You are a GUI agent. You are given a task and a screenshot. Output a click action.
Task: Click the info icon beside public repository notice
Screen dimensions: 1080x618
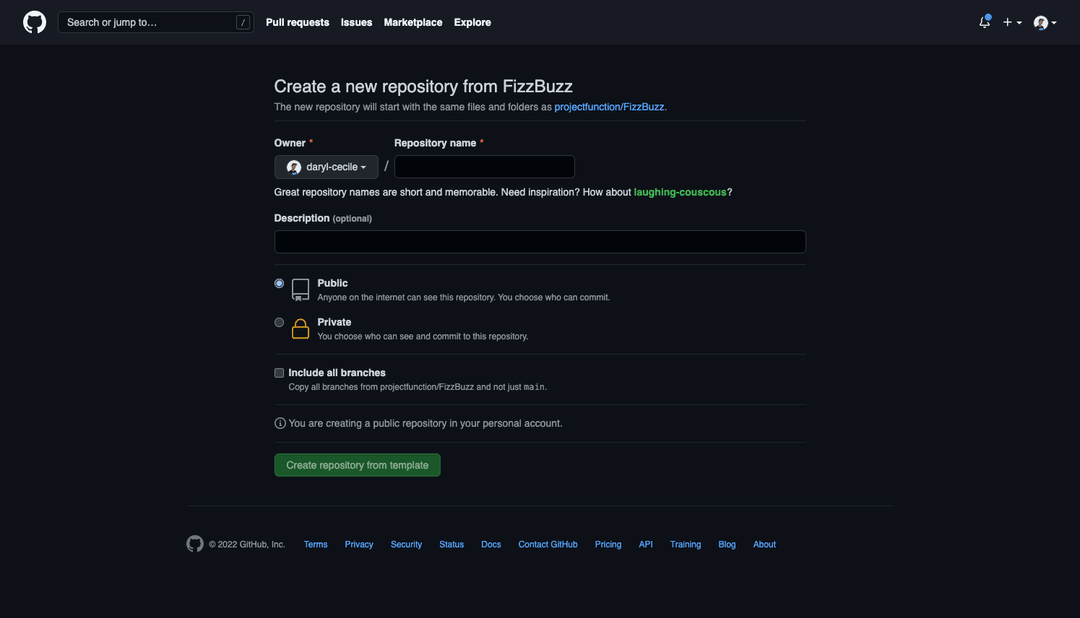(x=280, y=423)
